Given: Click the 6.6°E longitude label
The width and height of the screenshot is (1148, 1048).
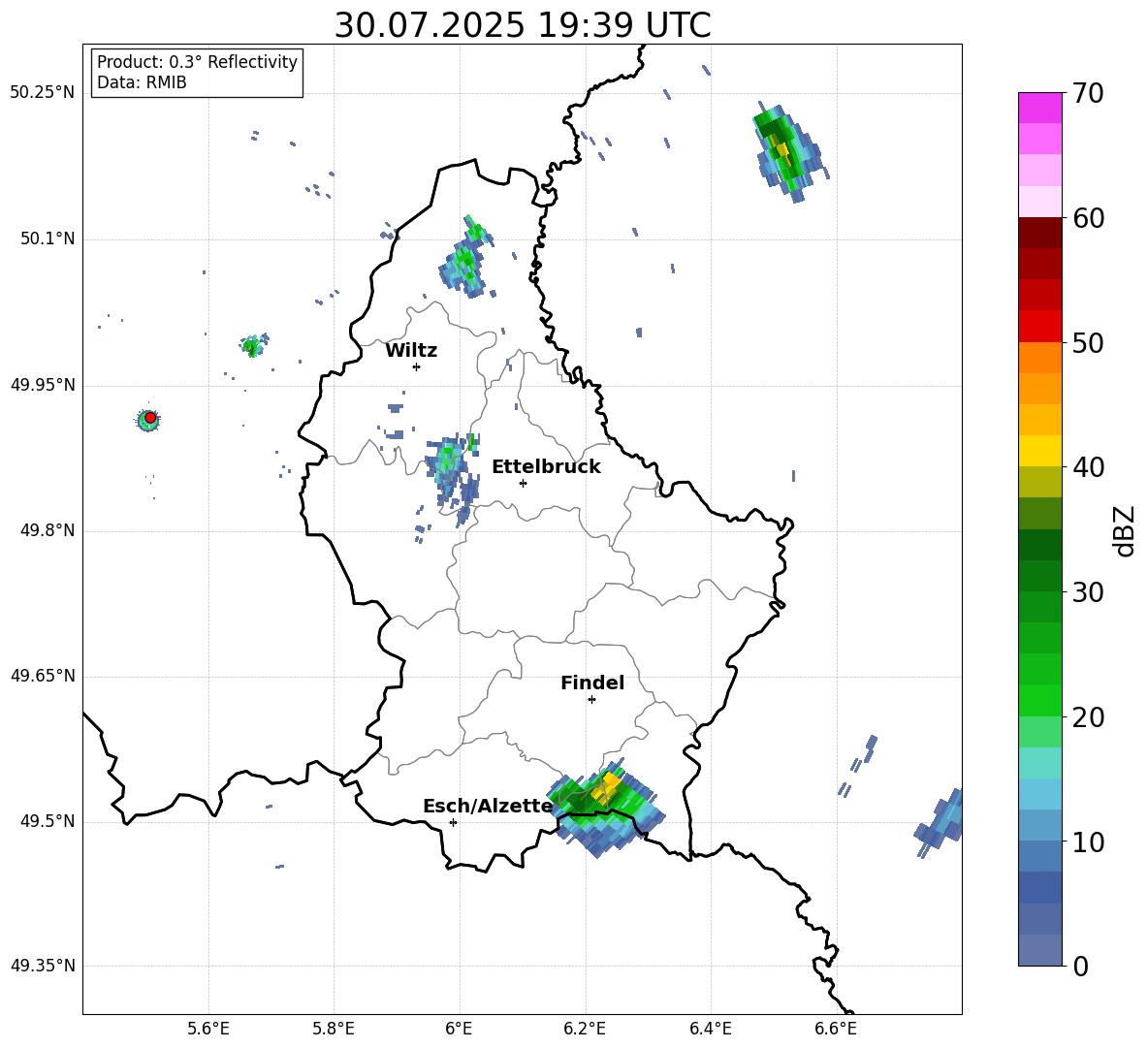Looking at the screenshot, I should pos(836,1029).
